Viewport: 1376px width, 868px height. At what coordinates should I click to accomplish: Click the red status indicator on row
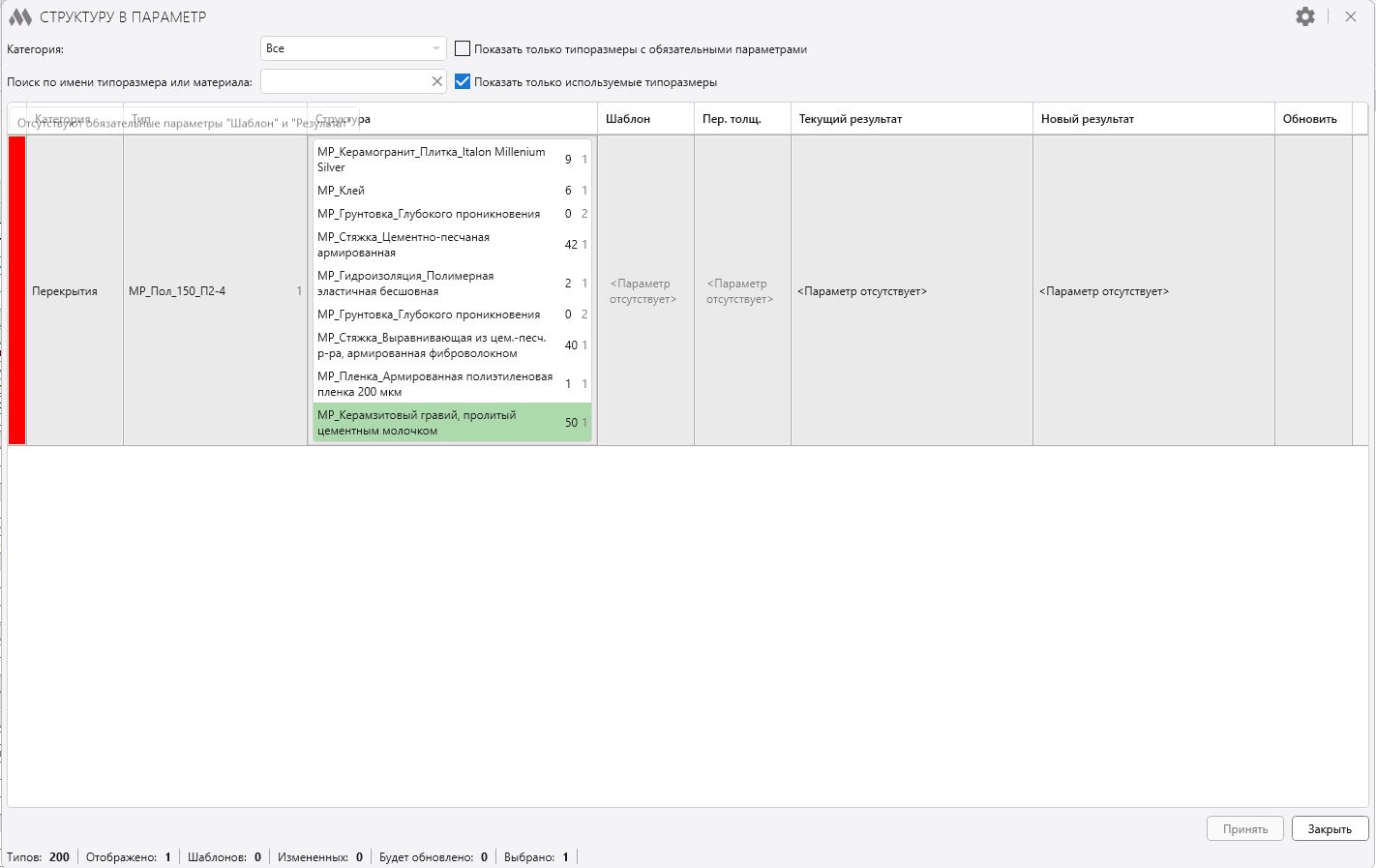pyautogui.click(x=16, y=290)
